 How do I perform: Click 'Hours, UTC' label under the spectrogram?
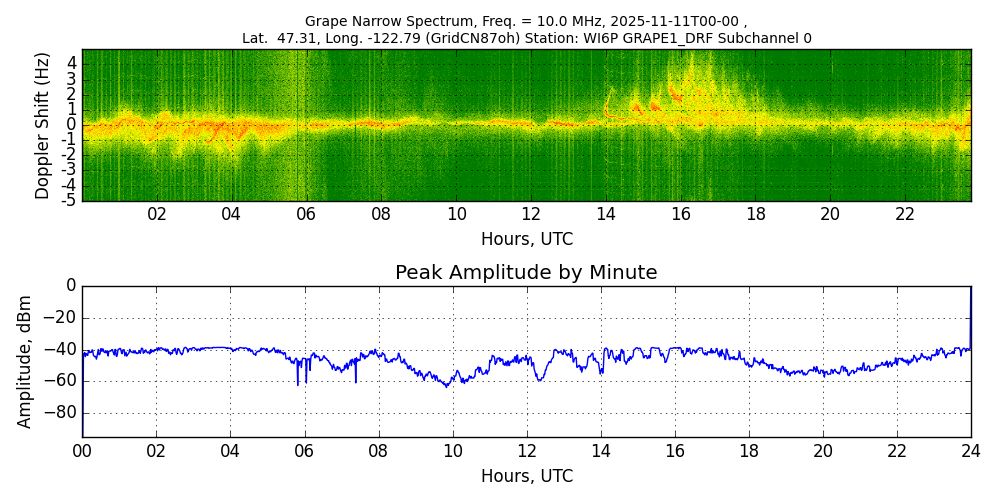pos(526,240)
